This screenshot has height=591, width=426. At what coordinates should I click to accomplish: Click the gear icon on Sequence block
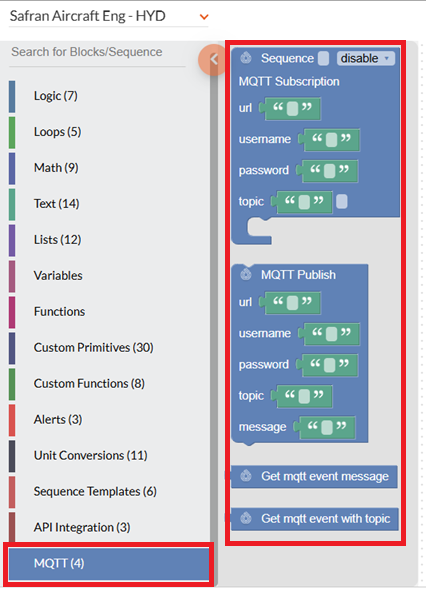[246, 58]
